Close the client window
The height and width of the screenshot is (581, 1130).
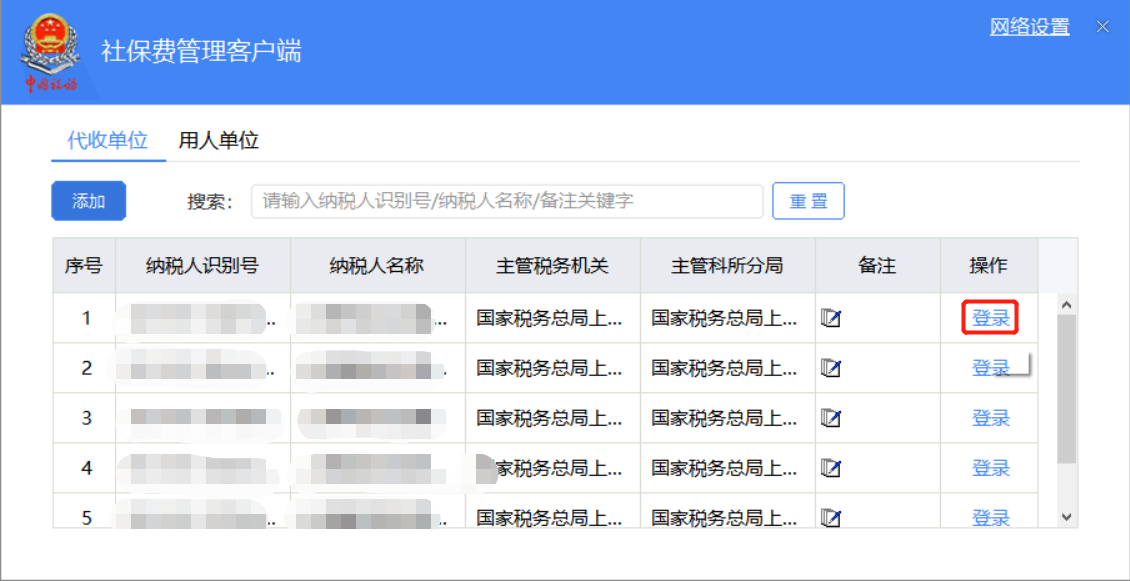point(1102,27)
